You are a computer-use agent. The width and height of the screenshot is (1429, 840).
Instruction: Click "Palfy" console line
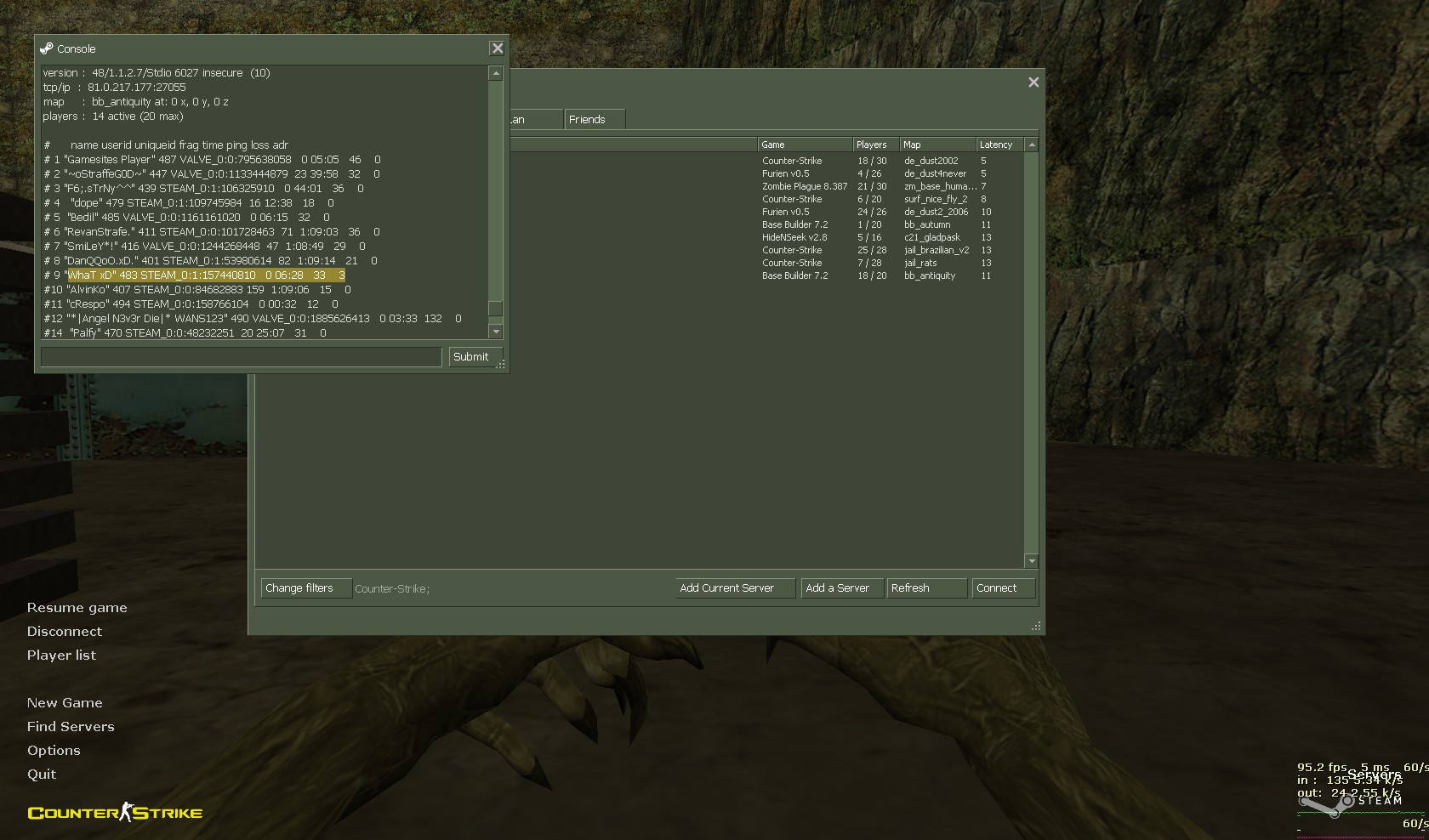coord(185,333)
